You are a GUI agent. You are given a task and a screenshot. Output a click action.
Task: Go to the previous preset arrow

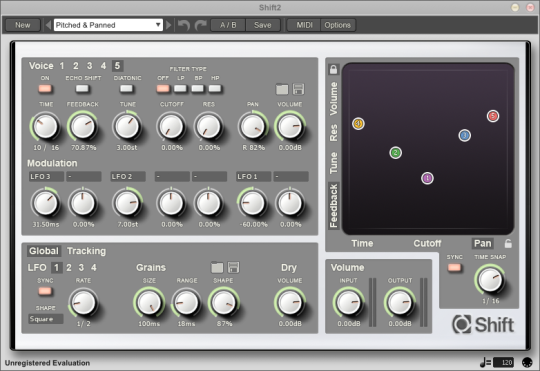click(x=48, y=25)
